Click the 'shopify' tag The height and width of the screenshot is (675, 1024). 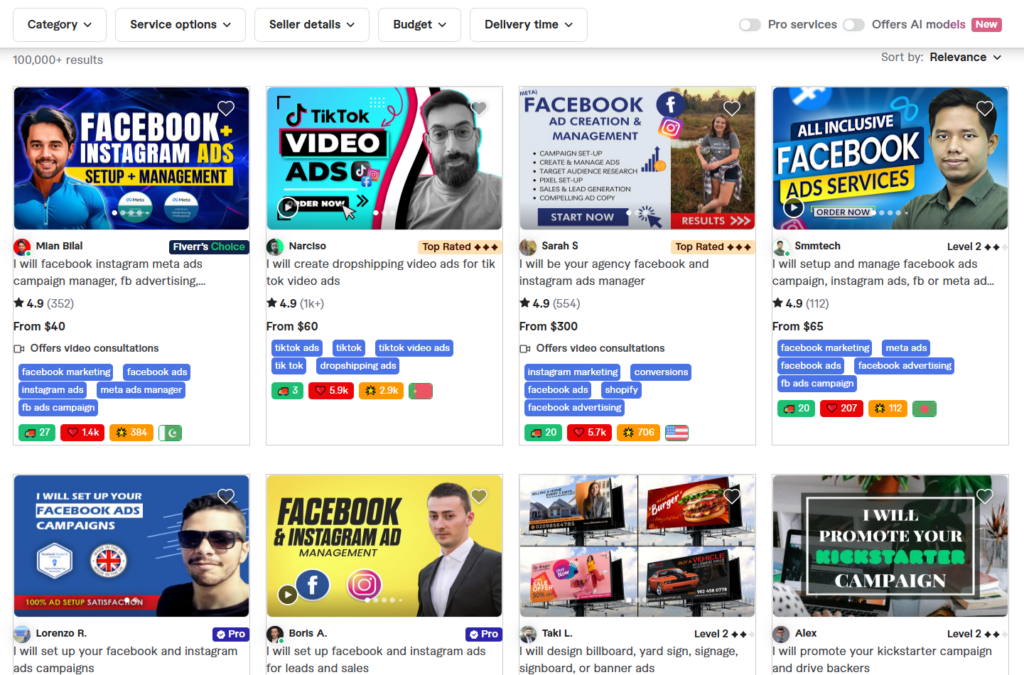(x=621, y=390)
